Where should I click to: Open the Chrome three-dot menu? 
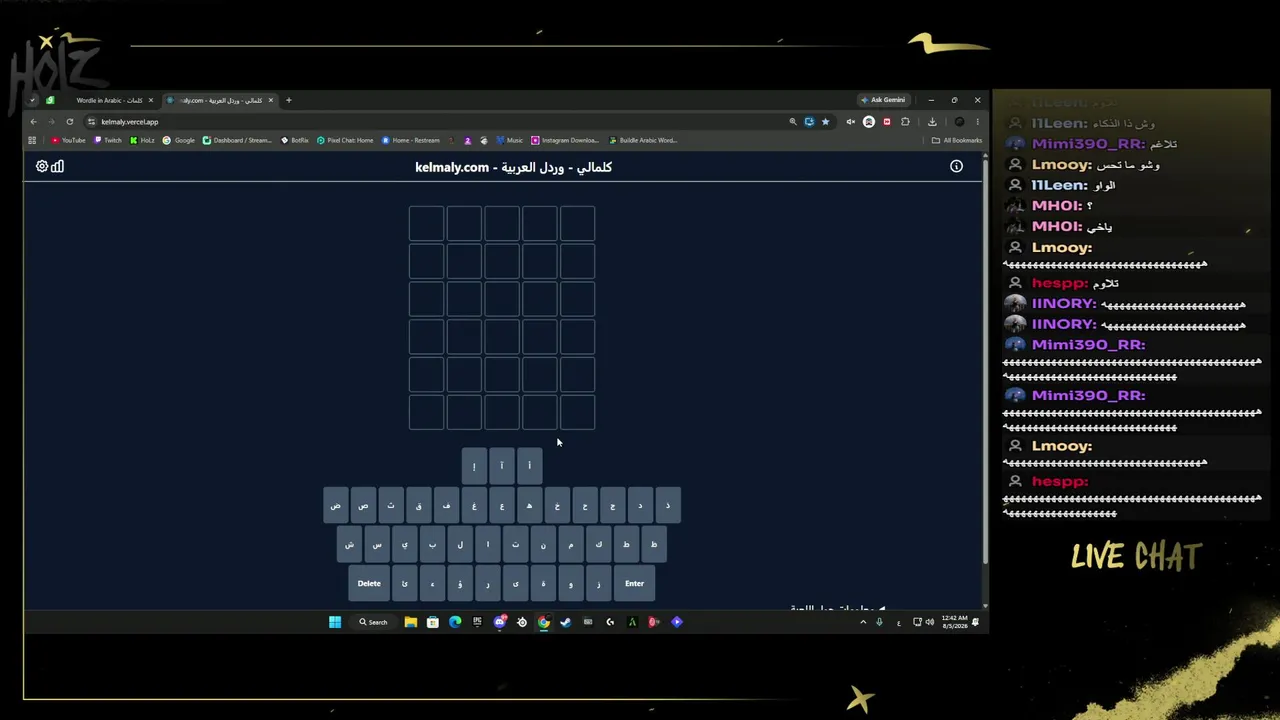coord(977,122)
